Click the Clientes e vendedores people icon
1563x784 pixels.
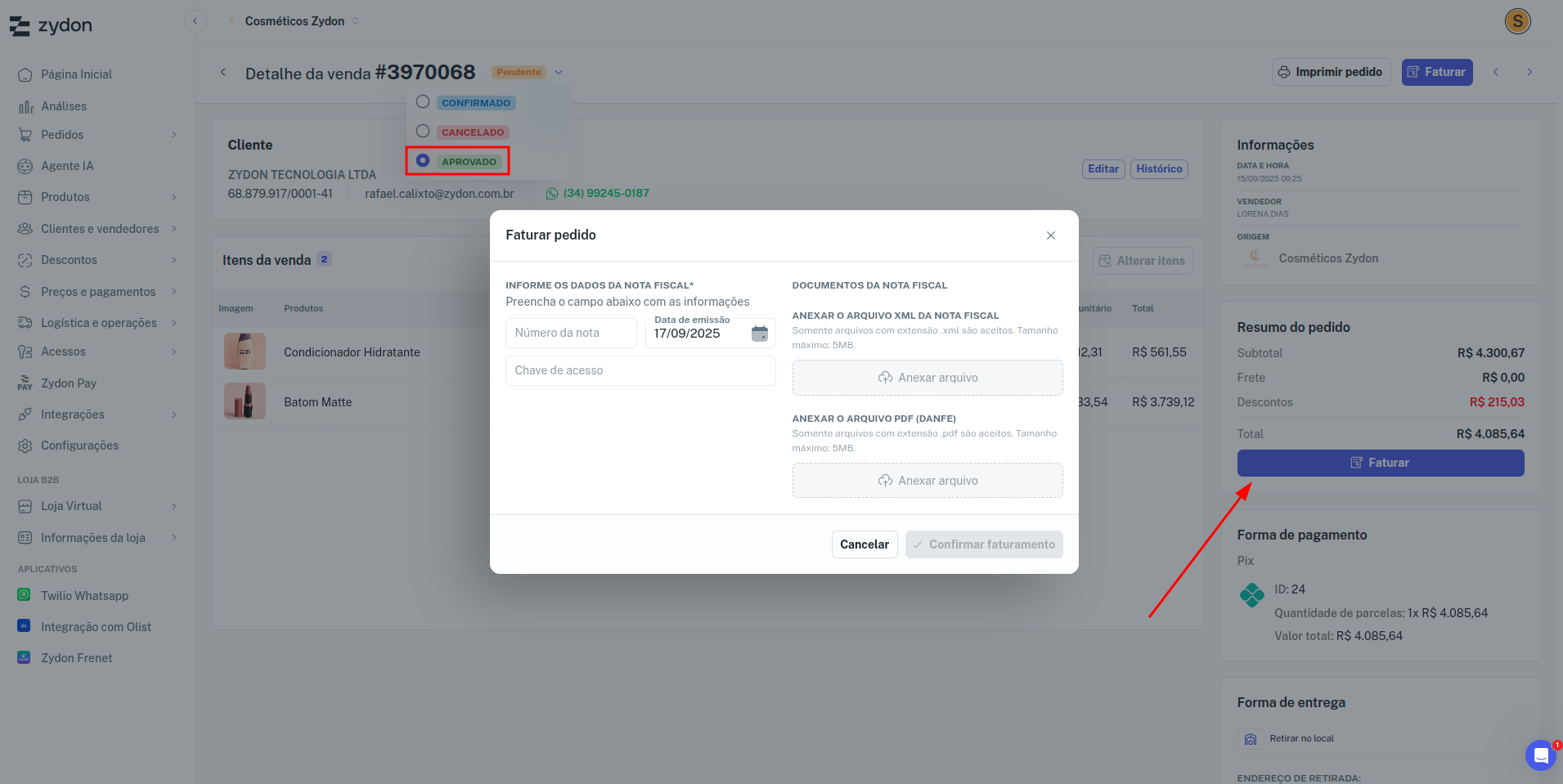coord(25,229)
